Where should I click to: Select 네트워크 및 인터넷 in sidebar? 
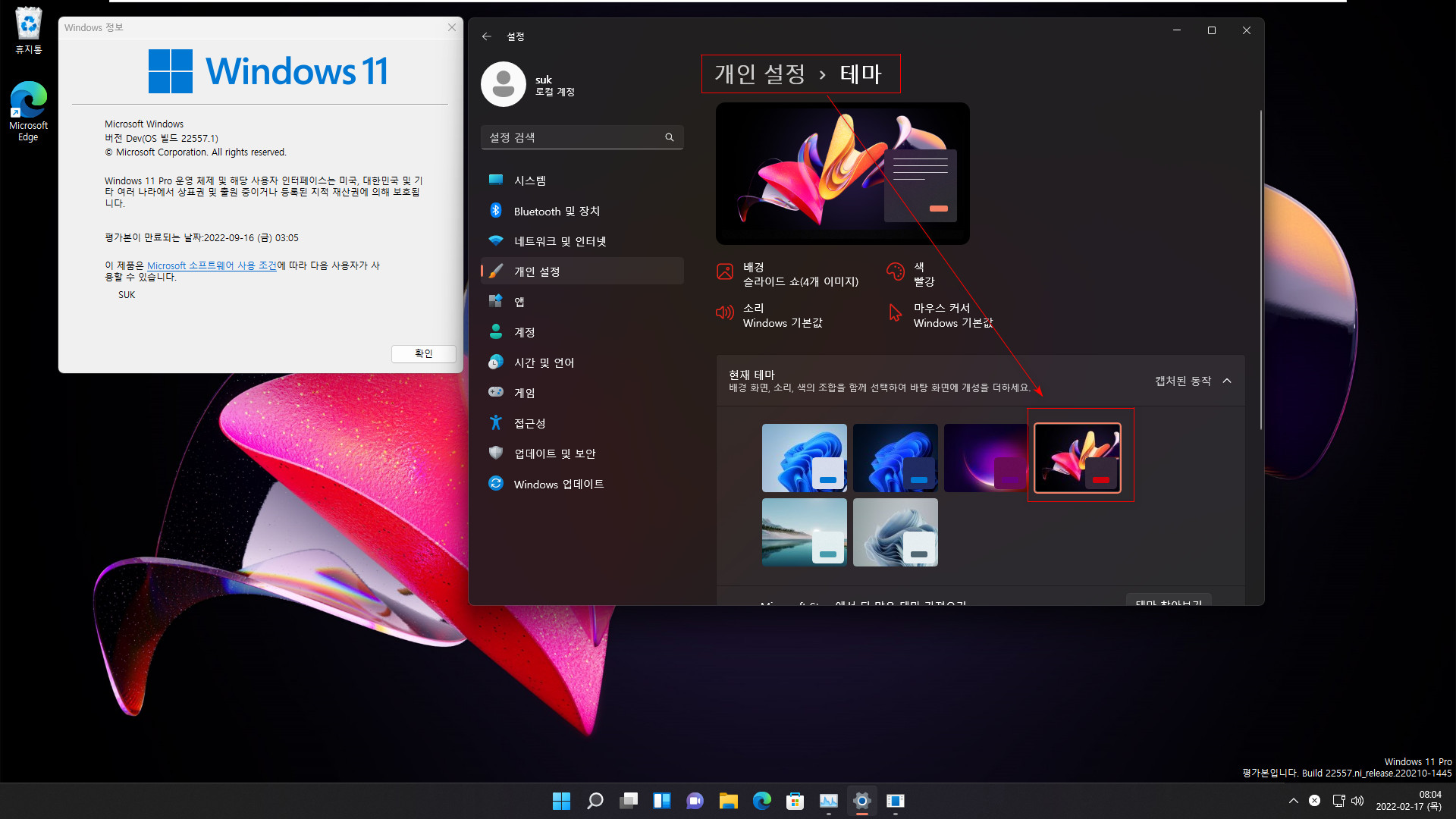click(x=582, y=241)
